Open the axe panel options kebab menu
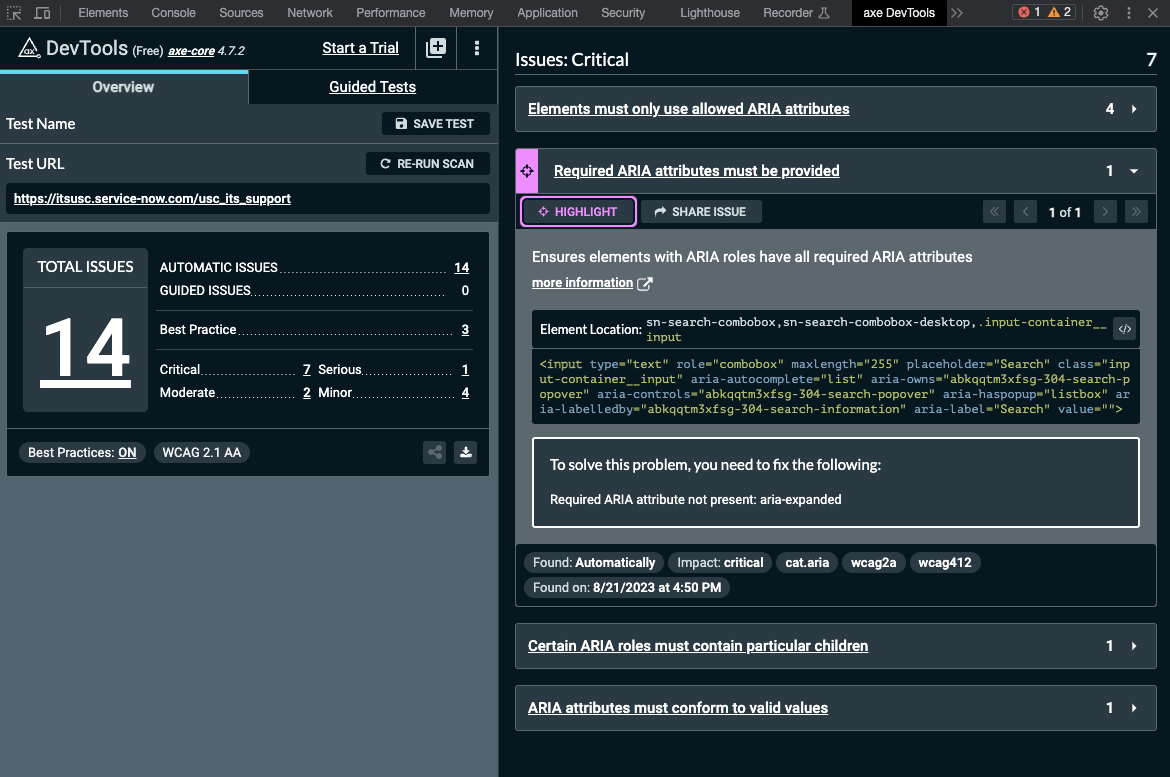 pos(477,48)
